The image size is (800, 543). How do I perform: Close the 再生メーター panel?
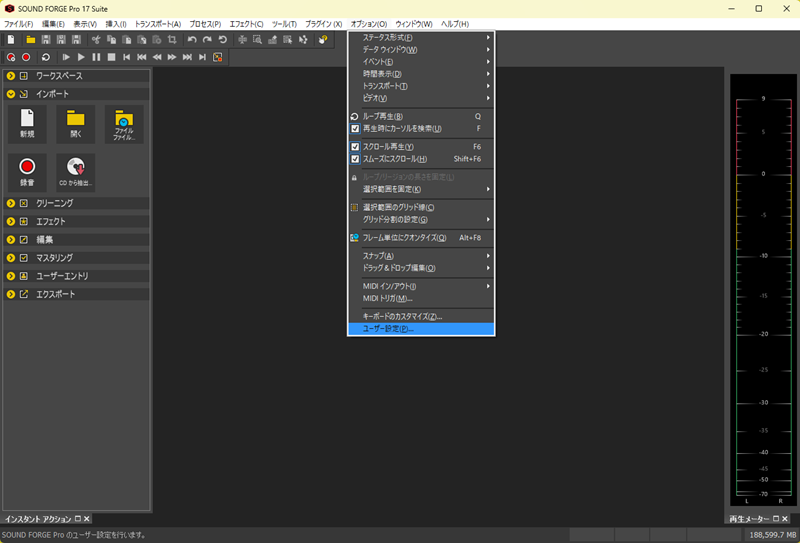(x=785, y=519)
